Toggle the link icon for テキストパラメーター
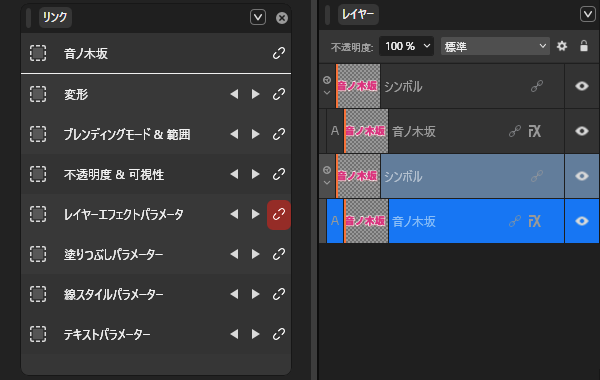600x380 pixels. pyautogui.click(x=279, y=334)
